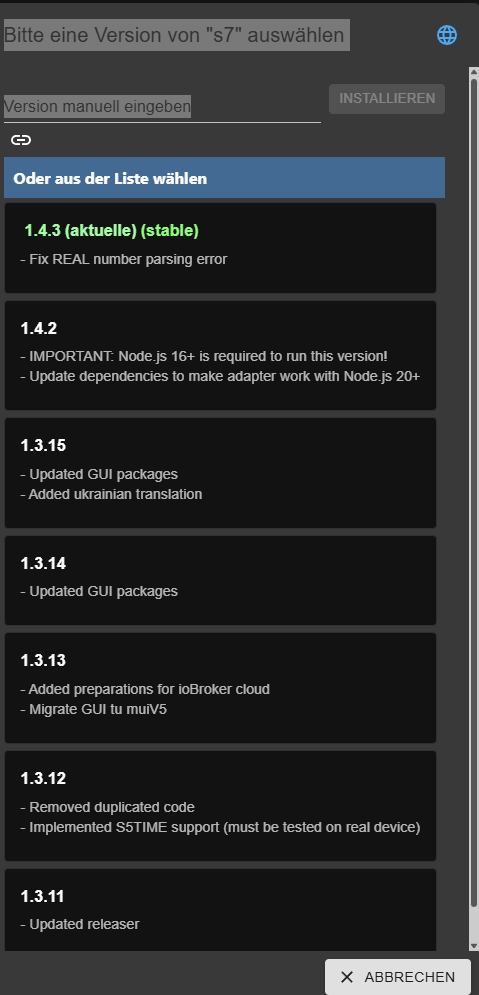Screen dimensions: 479x995
Task: Click scrollbar up arrow
Action: 473,72
